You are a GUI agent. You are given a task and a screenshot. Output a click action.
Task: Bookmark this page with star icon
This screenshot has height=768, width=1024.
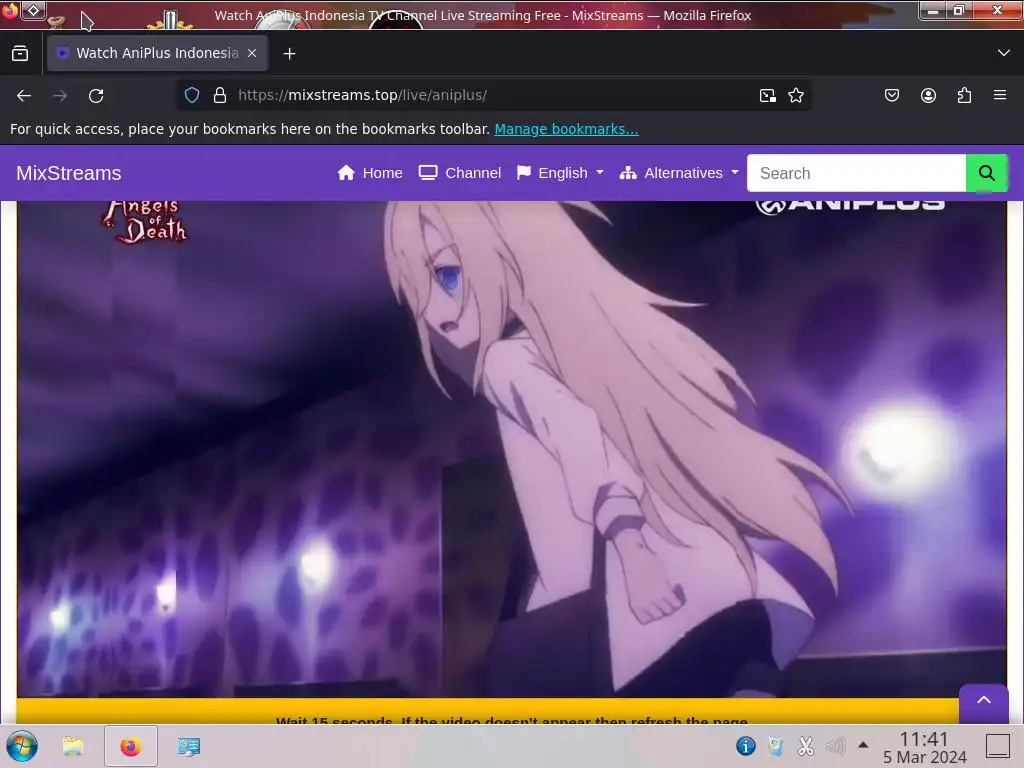pos(795,95)
